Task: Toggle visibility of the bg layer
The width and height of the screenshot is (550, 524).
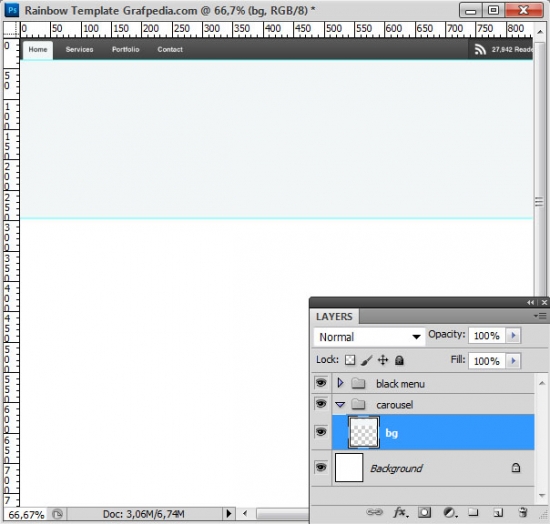Action: [x=321, y=431]
